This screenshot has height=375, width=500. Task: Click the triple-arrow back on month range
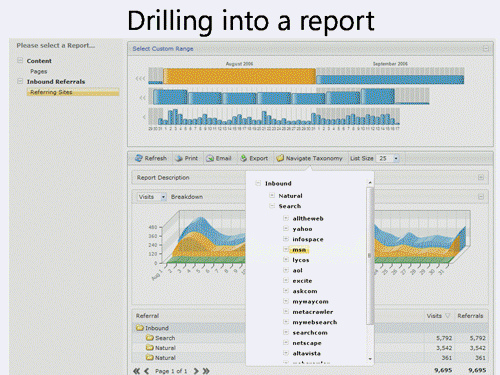coord(140,79)
